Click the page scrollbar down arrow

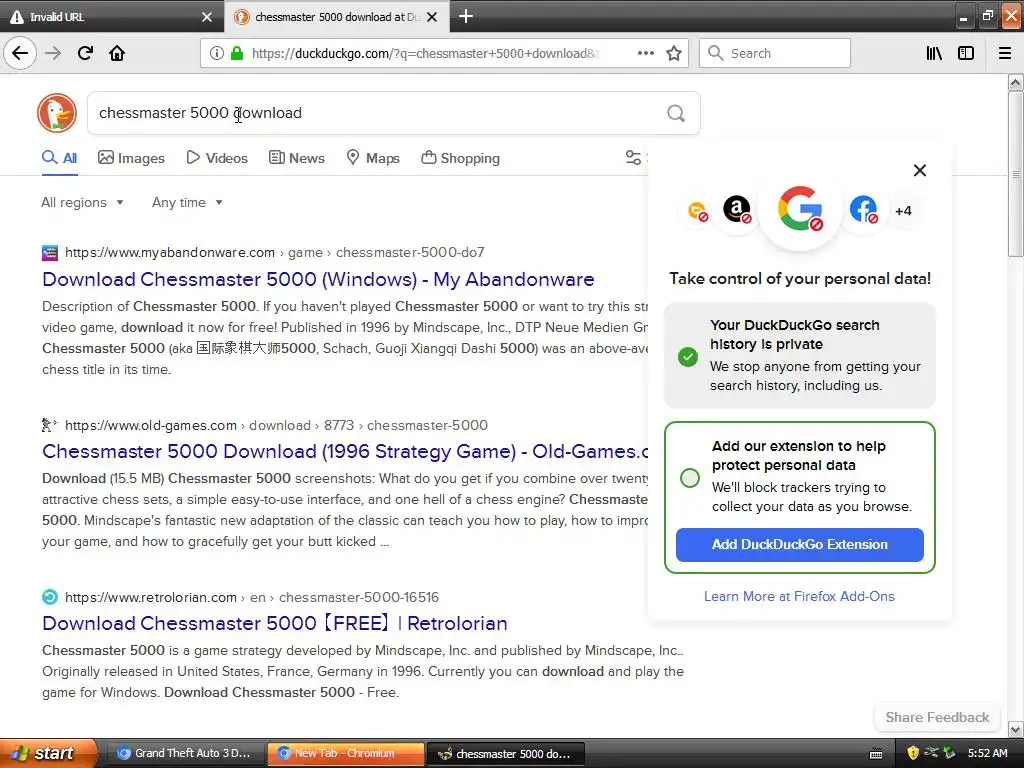(x=1016, y=729)
